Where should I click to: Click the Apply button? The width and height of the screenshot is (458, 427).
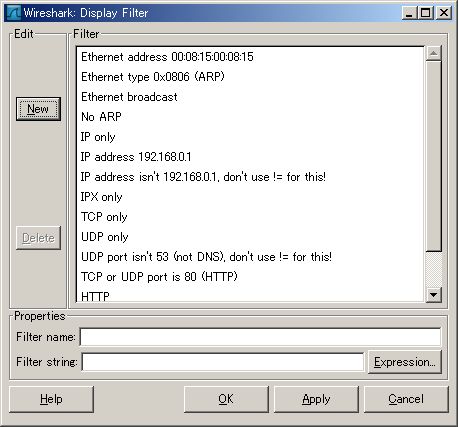pyautogui.click(x=316, y=399)
